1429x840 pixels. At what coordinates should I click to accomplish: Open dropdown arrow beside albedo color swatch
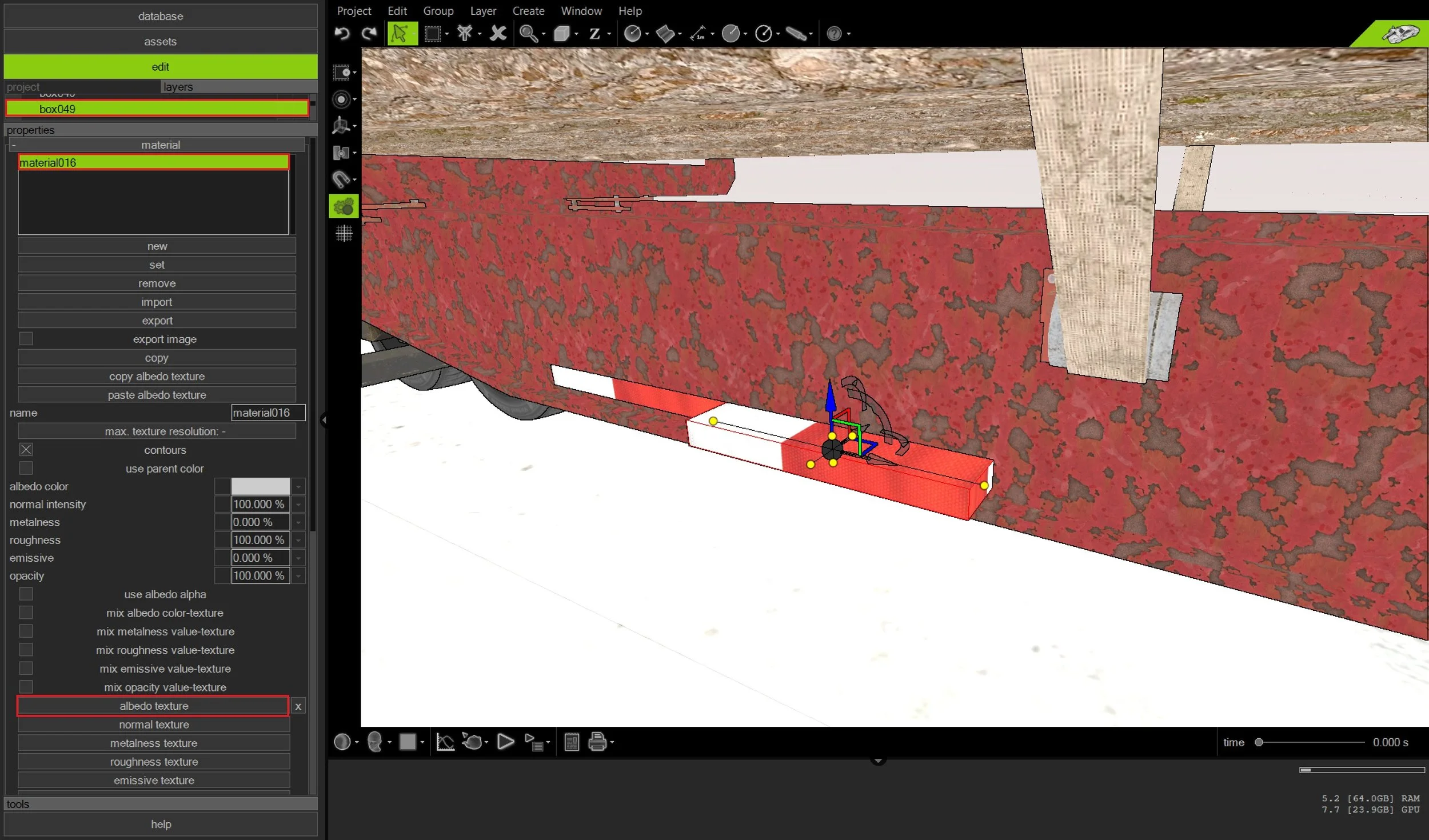298,486
